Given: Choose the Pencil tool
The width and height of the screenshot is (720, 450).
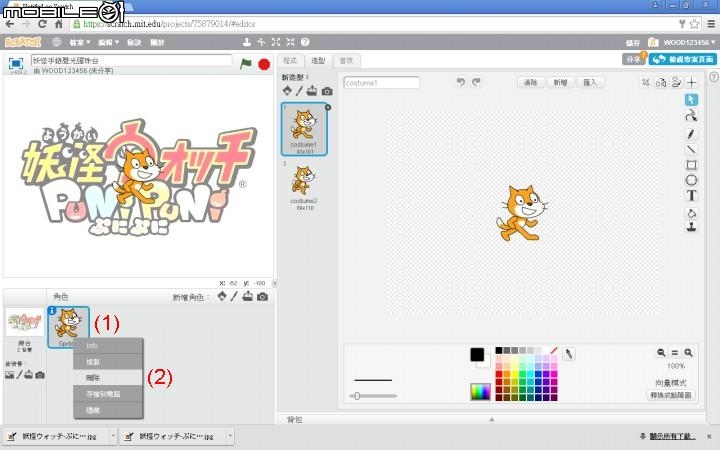Looking at the screenshot, I should tap(691, 134).
